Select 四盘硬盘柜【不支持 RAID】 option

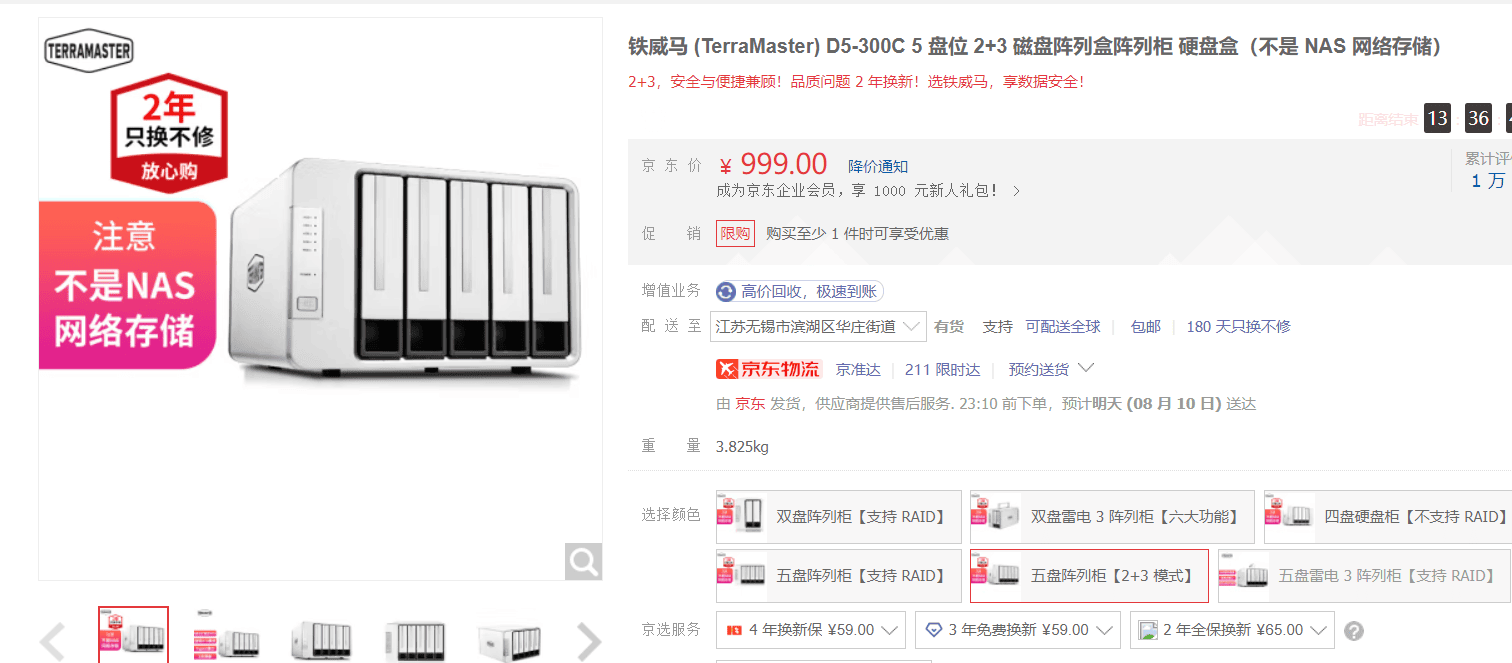1388,517
